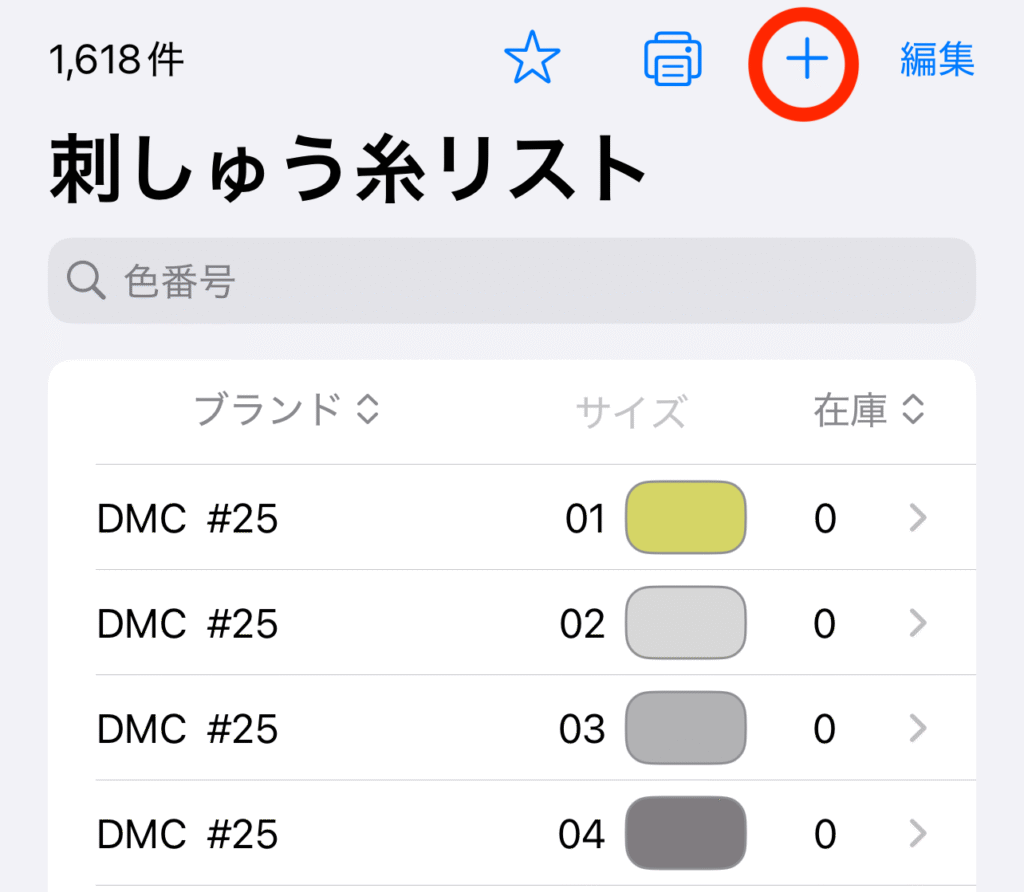Tap the dark gray swatch for 04
Viewport: 1024px width, 892px height.
point(686,833)
